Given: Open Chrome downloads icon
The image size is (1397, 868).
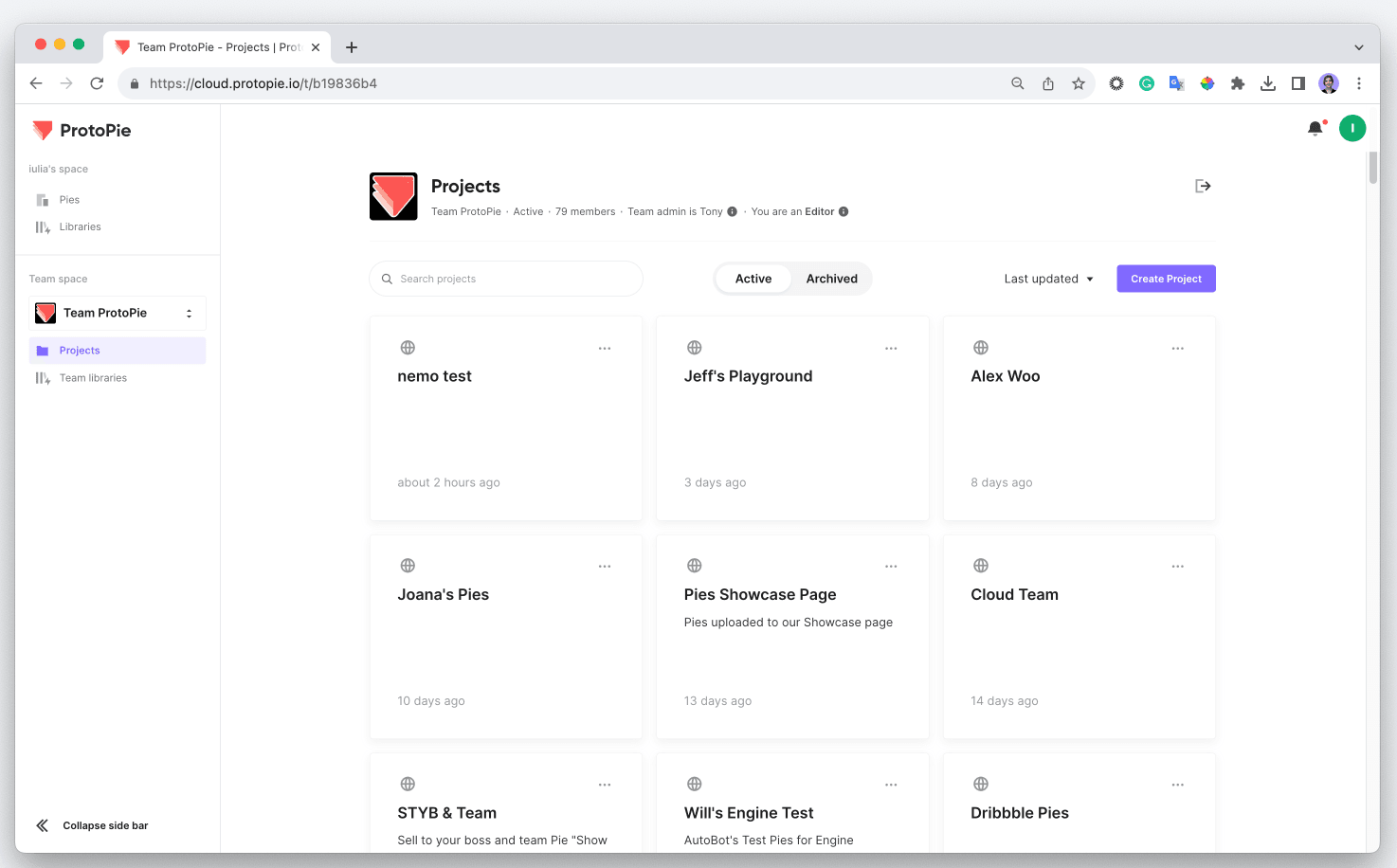Looking at the screenshot, I should point(1268,83).
